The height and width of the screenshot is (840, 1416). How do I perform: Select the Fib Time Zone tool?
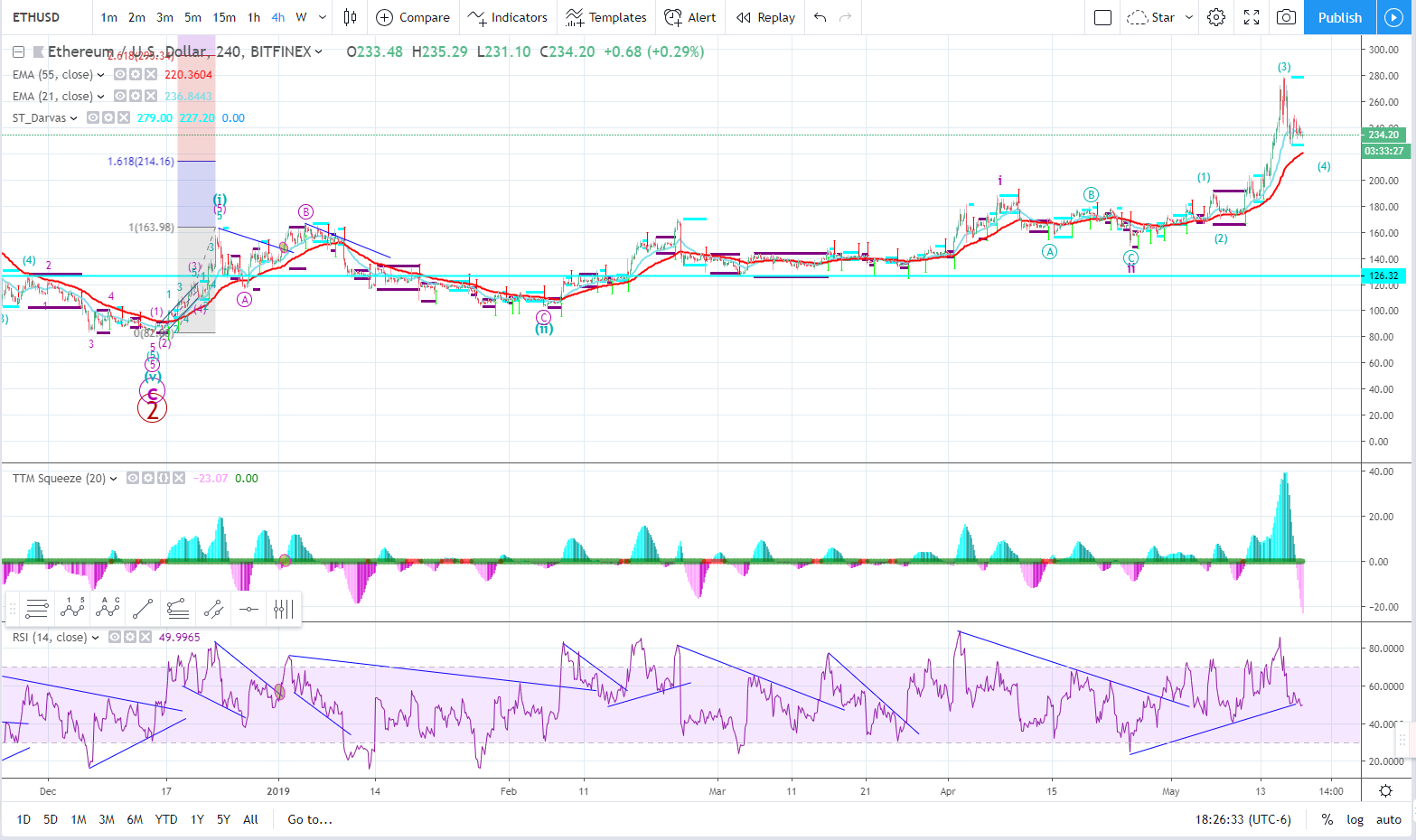(x=284, y=609)
